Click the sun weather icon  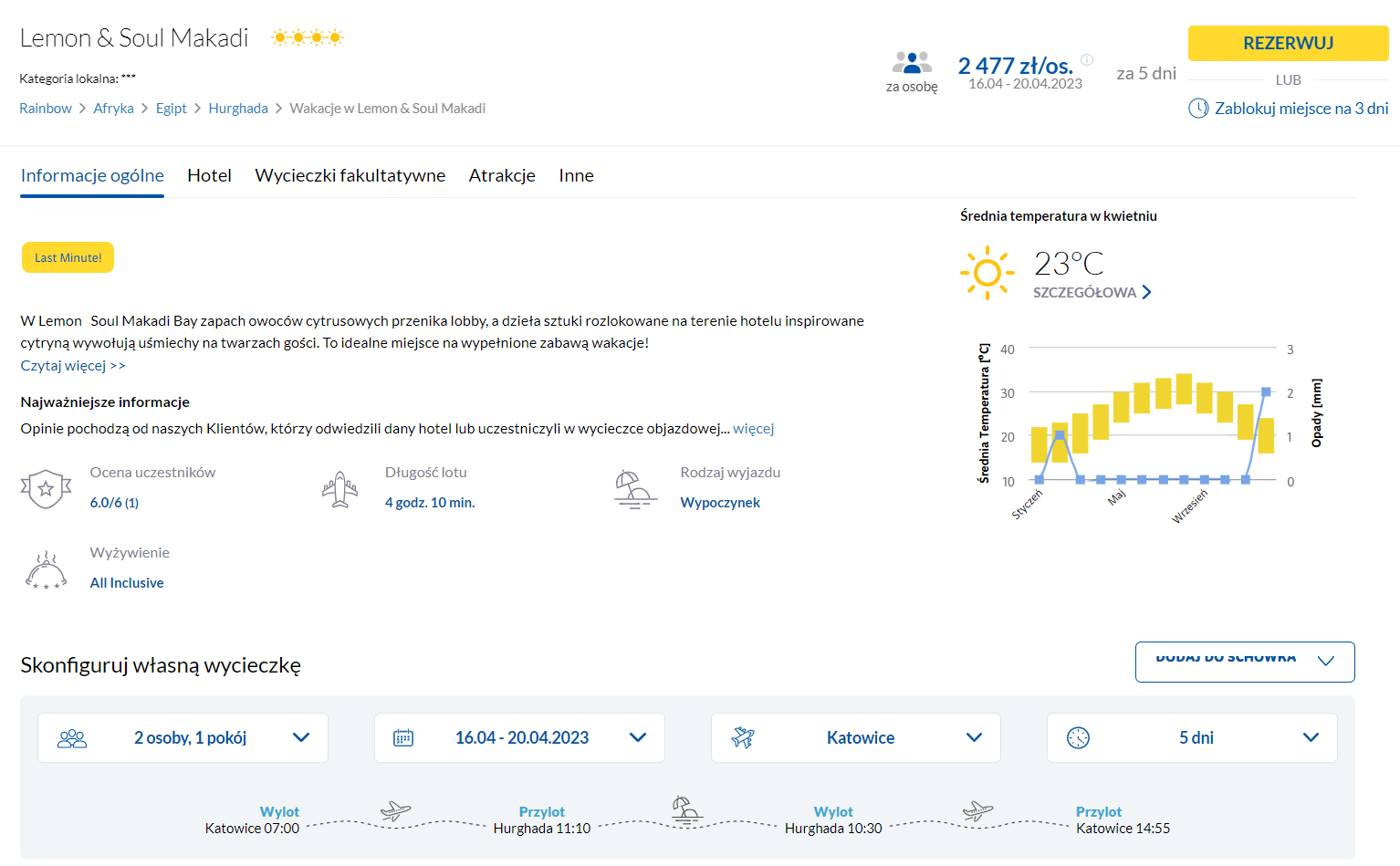click(x=987, y=272)
